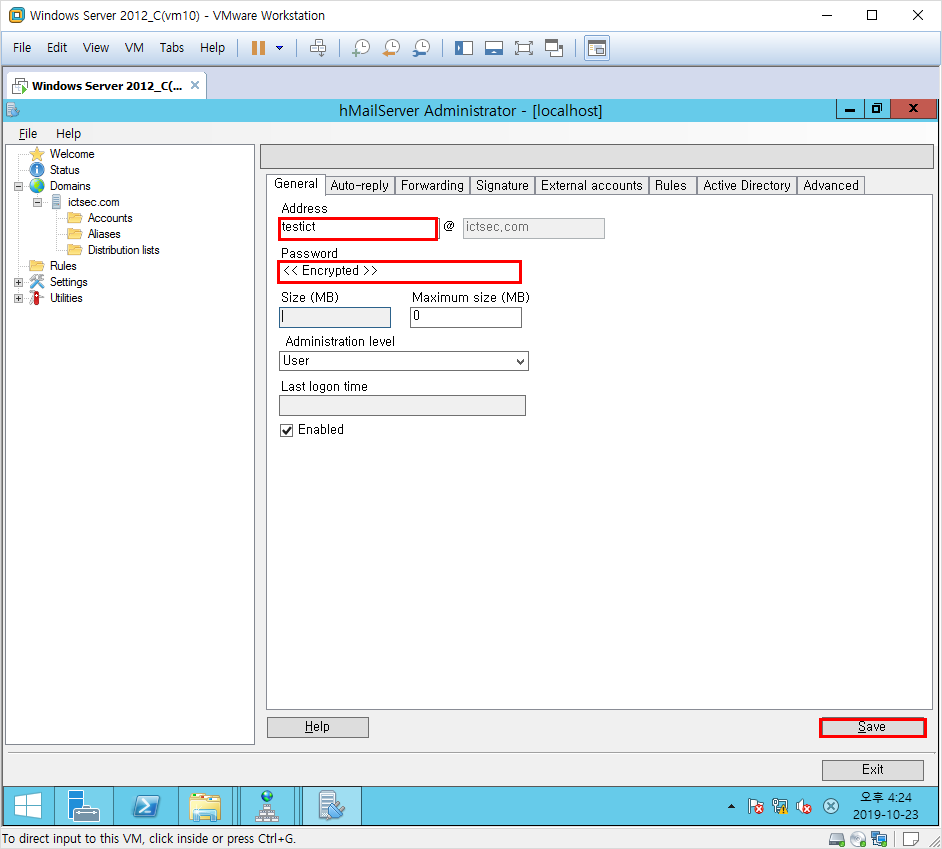Open hMailServer Help menu
Viewport: 942px width, 849px height.
[x=68, y=133]
